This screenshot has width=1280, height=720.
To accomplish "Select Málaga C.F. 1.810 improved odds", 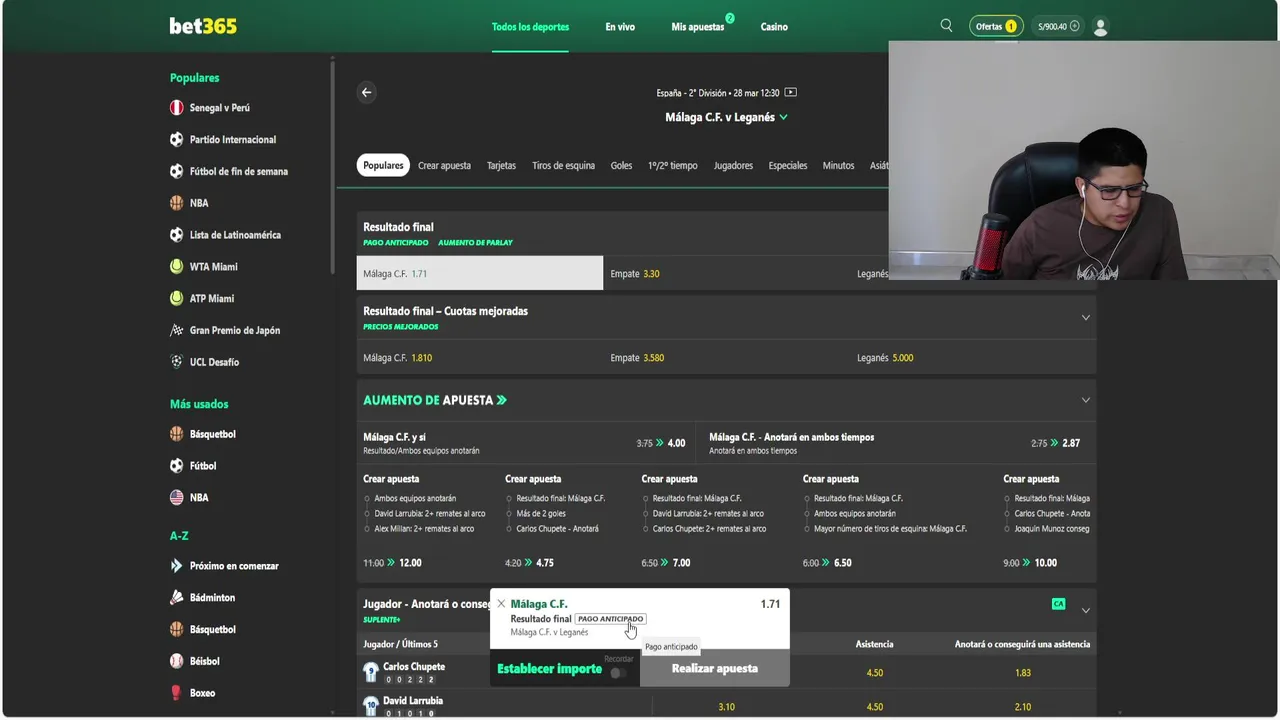I will [480, 357].
